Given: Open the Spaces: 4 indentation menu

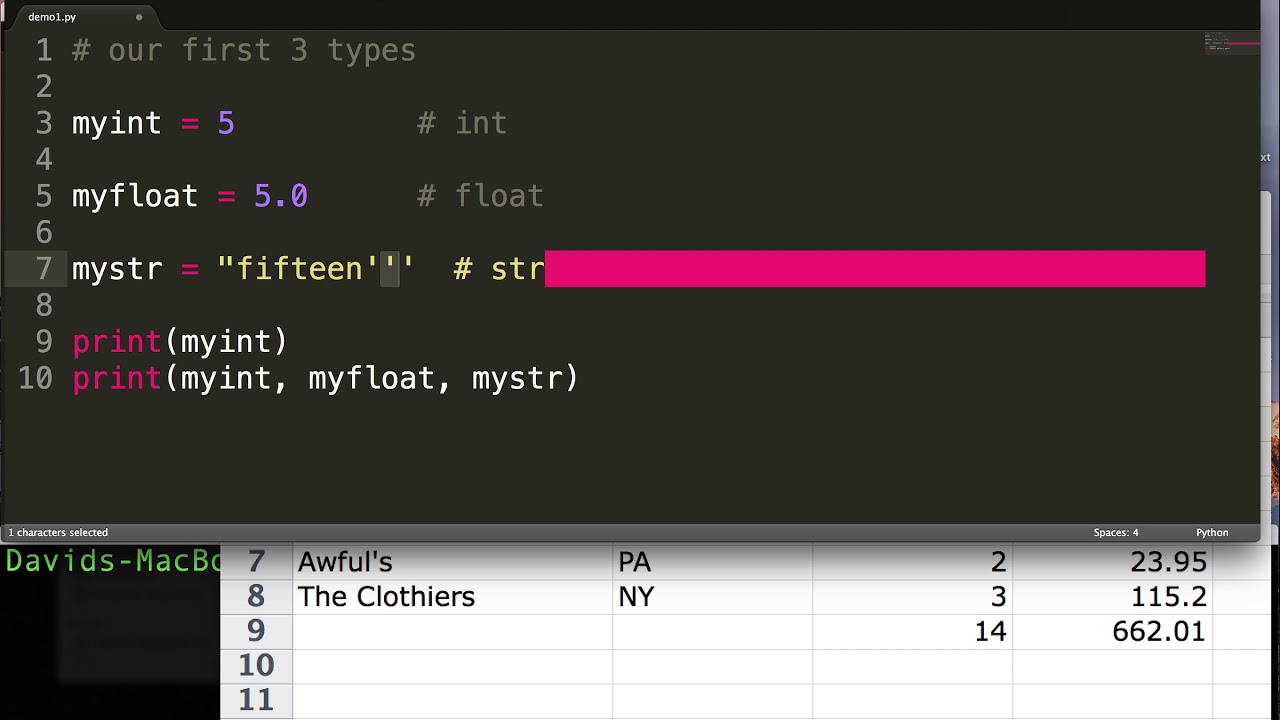Looking at the screenshot, I should (x=1115, y=533).
